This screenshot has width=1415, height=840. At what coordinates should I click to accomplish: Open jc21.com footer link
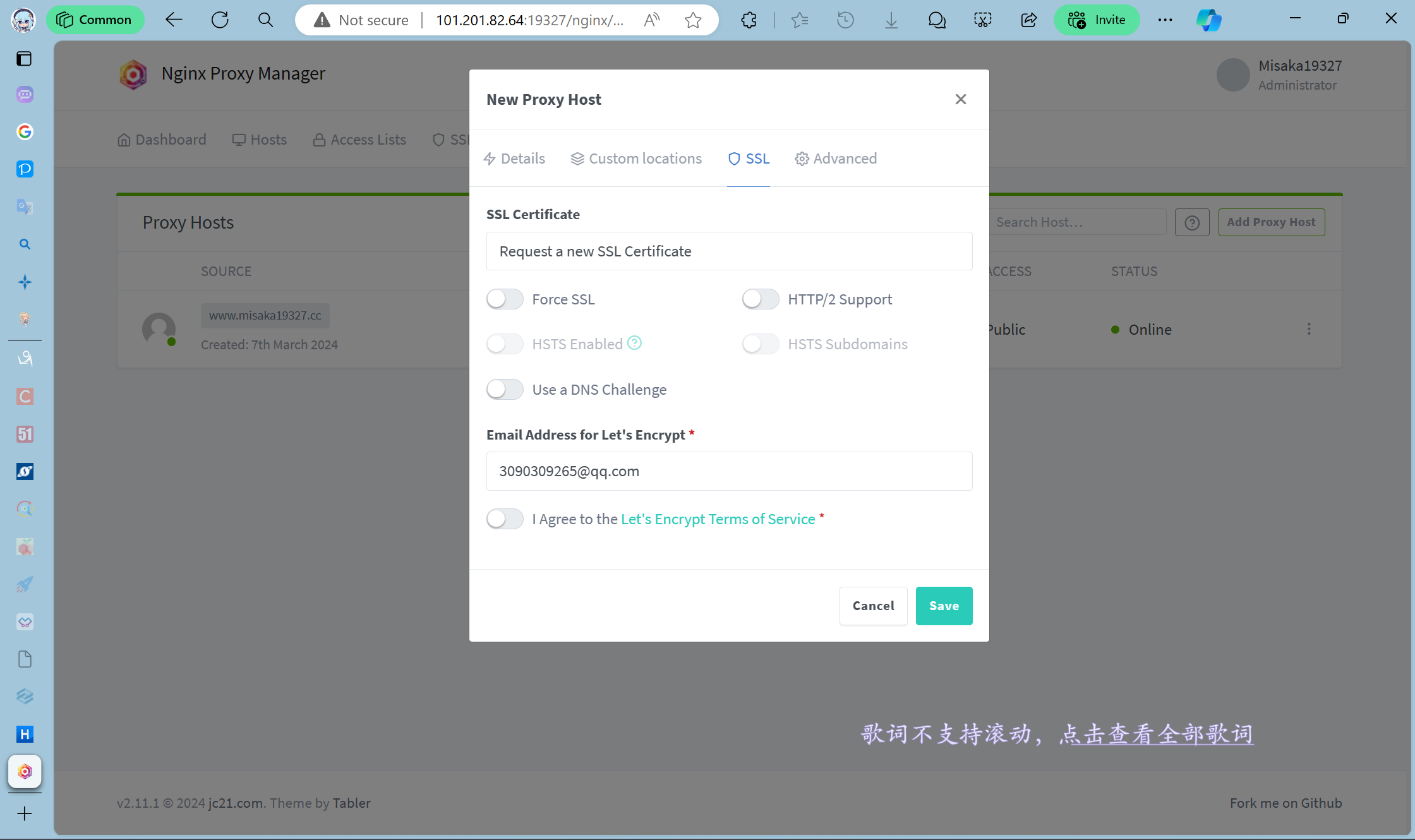235,803
